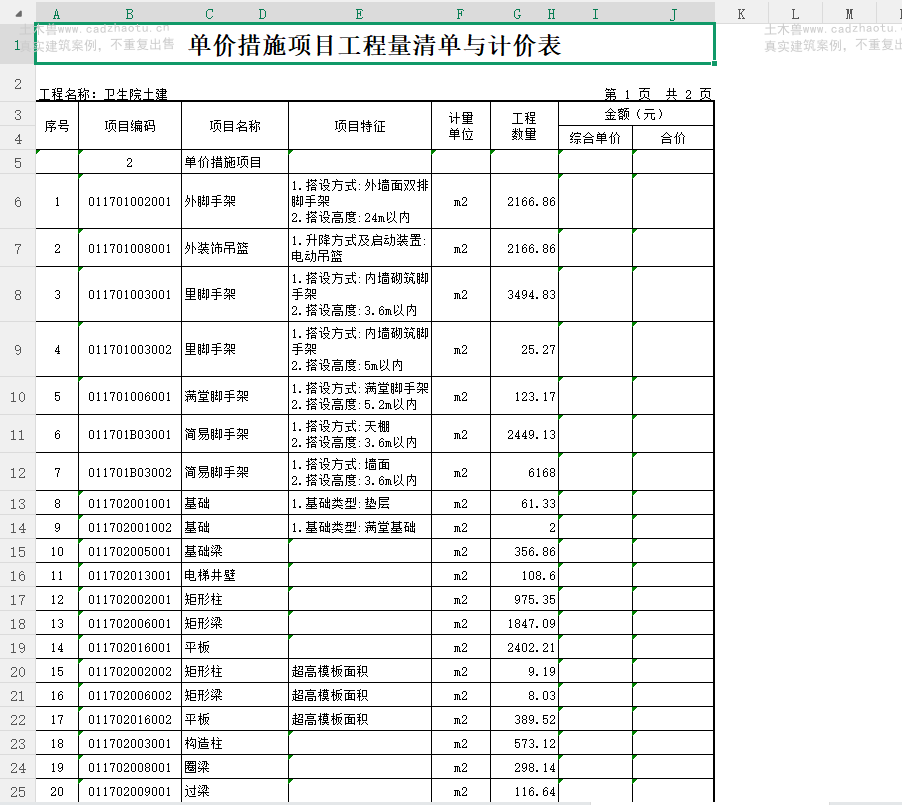Viewport: 902px width, 805px height.
Task: Click cell 外装饰吊篮
Action: [x=235, y=248]
